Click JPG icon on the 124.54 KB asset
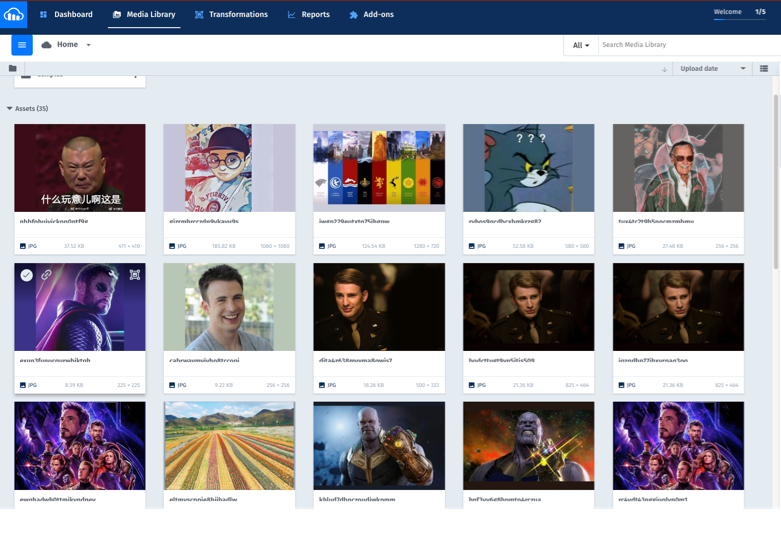 coord(322,246)
